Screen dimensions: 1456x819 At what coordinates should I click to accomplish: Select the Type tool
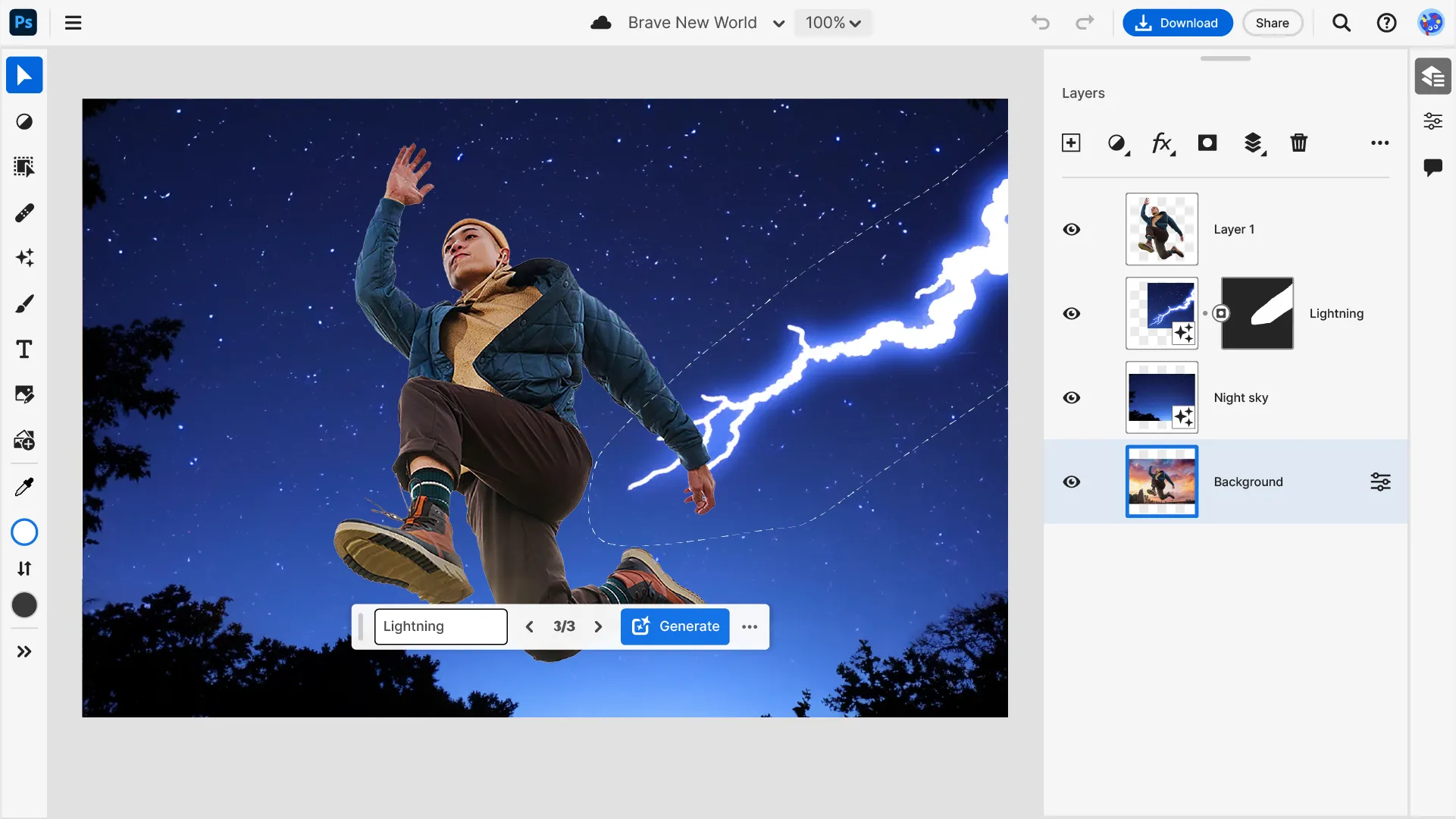coord(24,349)
